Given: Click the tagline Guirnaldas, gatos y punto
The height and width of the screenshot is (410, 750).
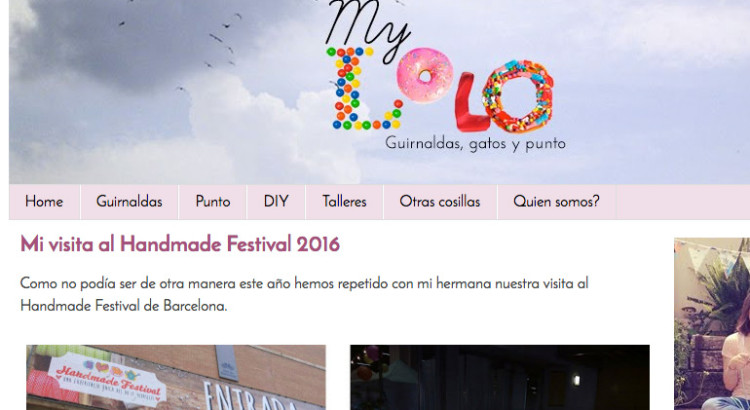Looking at the screenshot, I should pyautogui.click(x=475, y=144).
